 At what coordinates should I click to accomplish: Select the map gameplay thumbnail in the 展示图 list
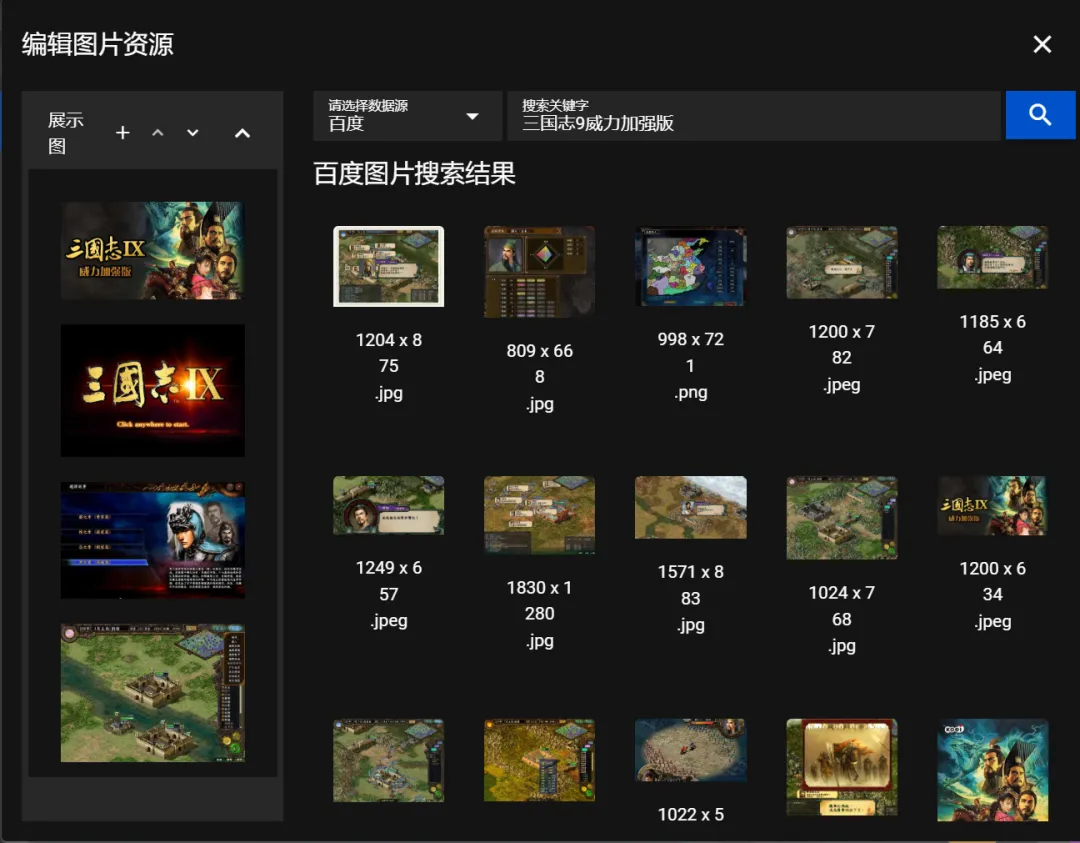click(x=152, y=693)
